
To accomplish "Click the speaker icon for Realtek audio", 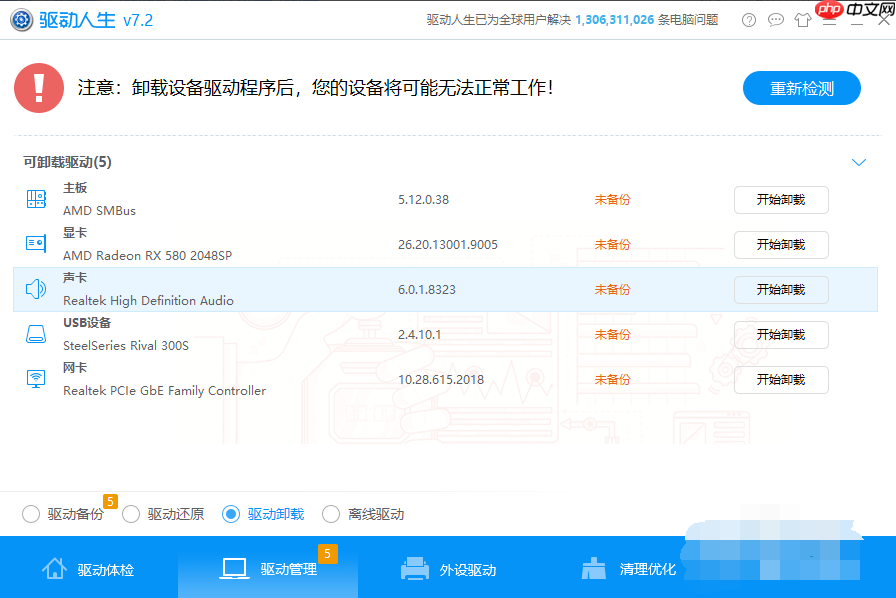I will click(x=36, y=289).
